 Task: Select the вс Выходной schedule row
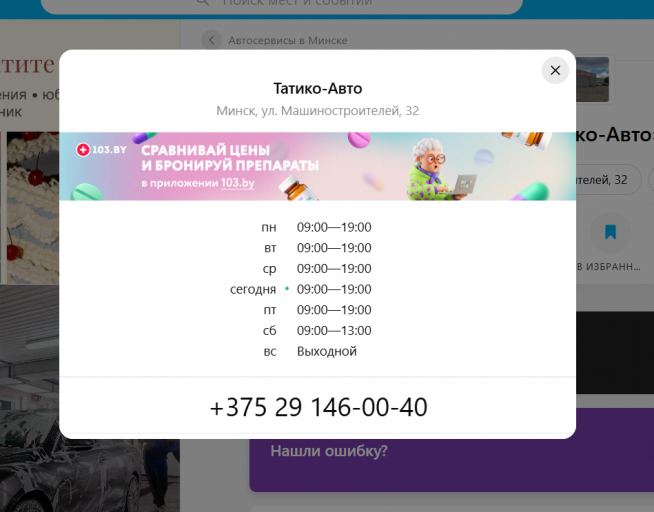pos(310,351)
